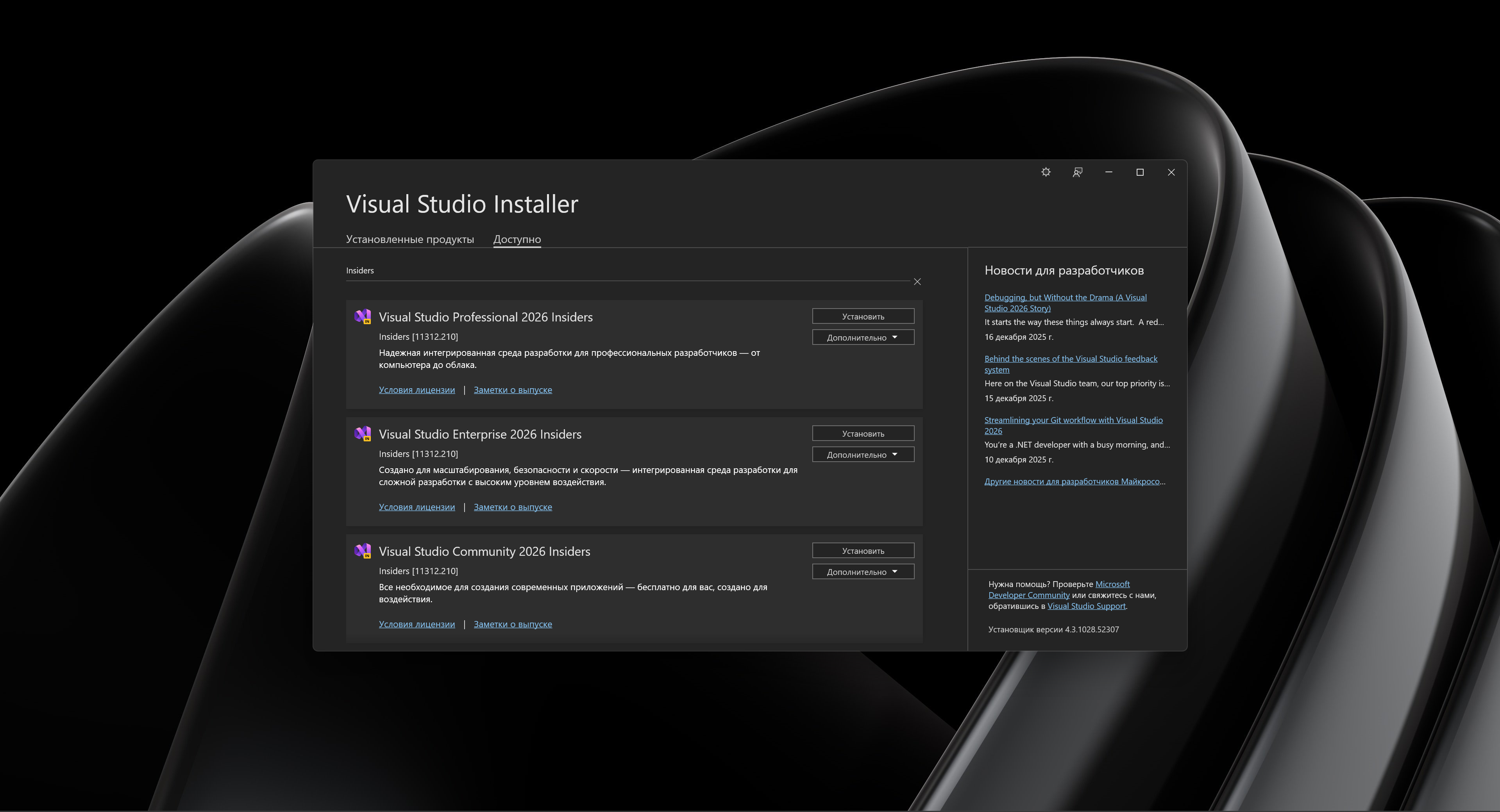
Task: Click the send feedback icon
Action: click(1077, 172)
